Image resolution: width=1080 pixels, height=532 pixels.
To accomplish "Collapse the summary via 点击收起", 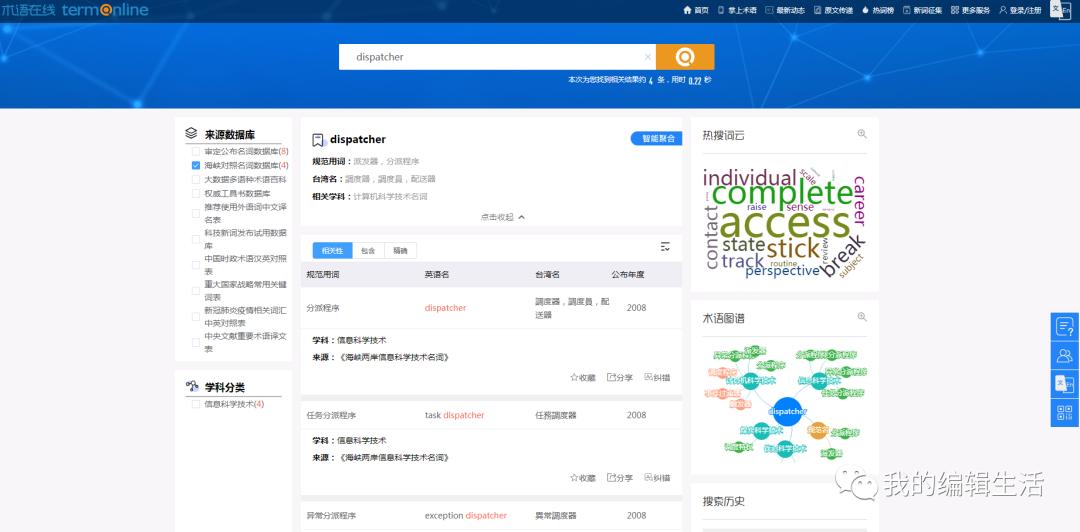I will click(x=503, y=217).
